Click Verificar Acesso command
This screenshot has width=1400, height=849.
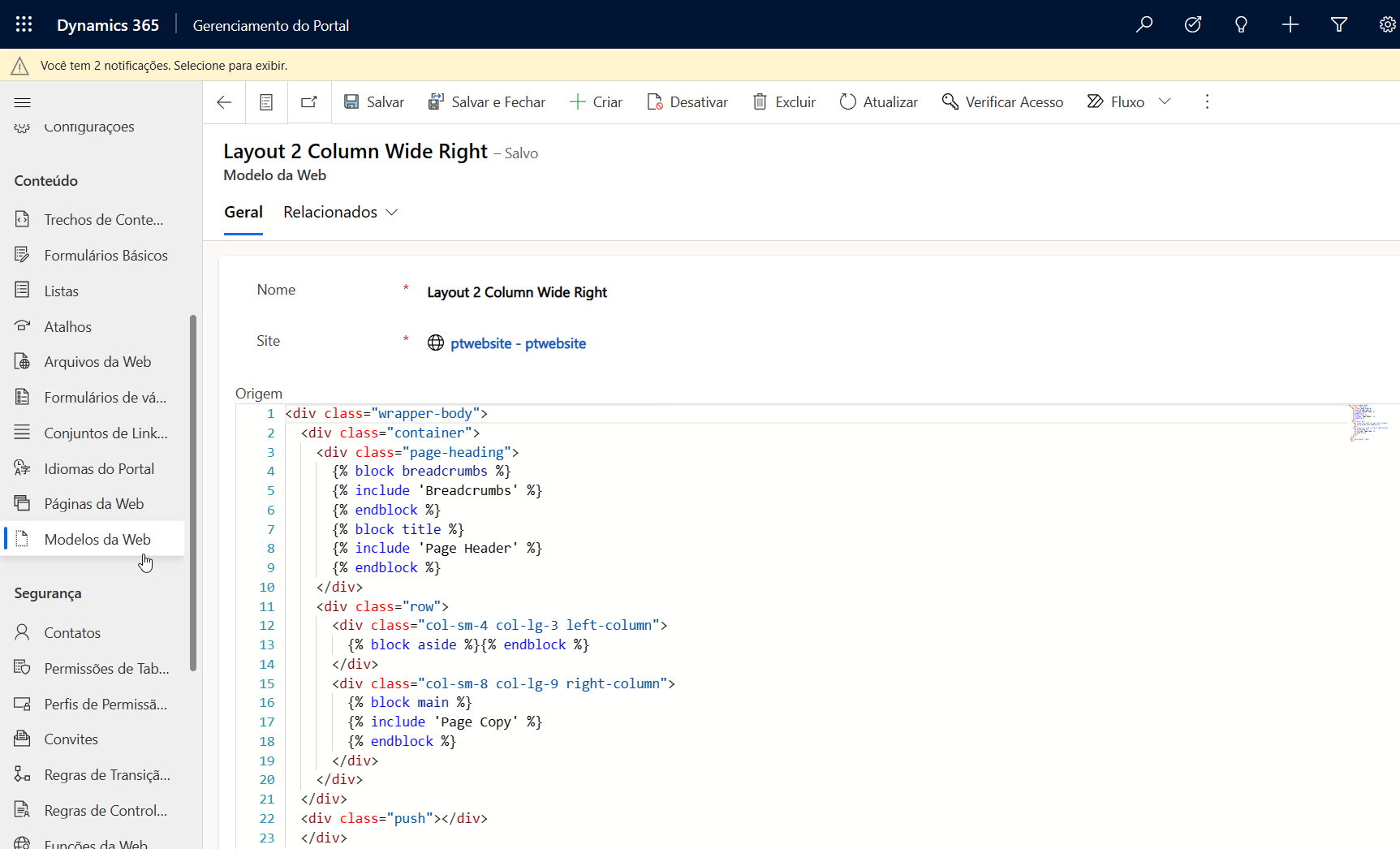(1002, 102)
